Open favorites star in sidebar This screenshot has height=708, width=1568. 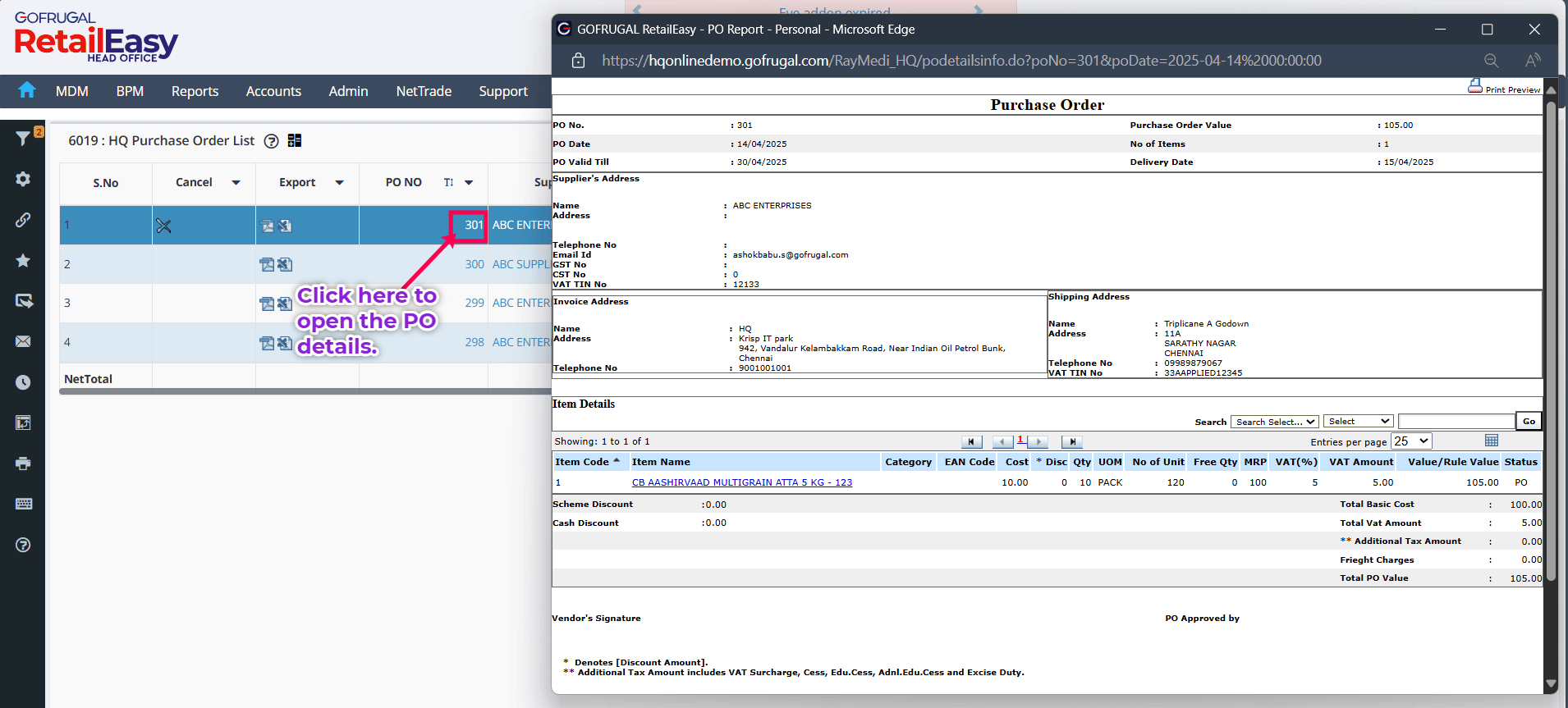click(x=23, y=260)
